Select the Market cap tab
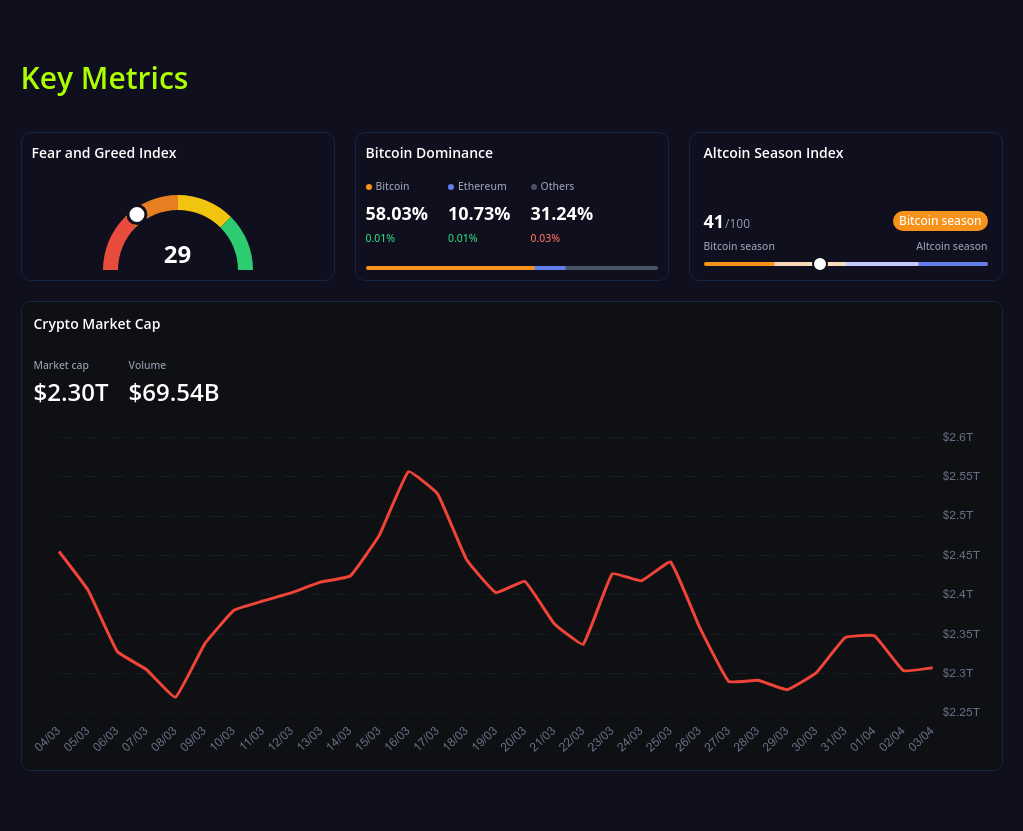 click(x=61, y=365)
